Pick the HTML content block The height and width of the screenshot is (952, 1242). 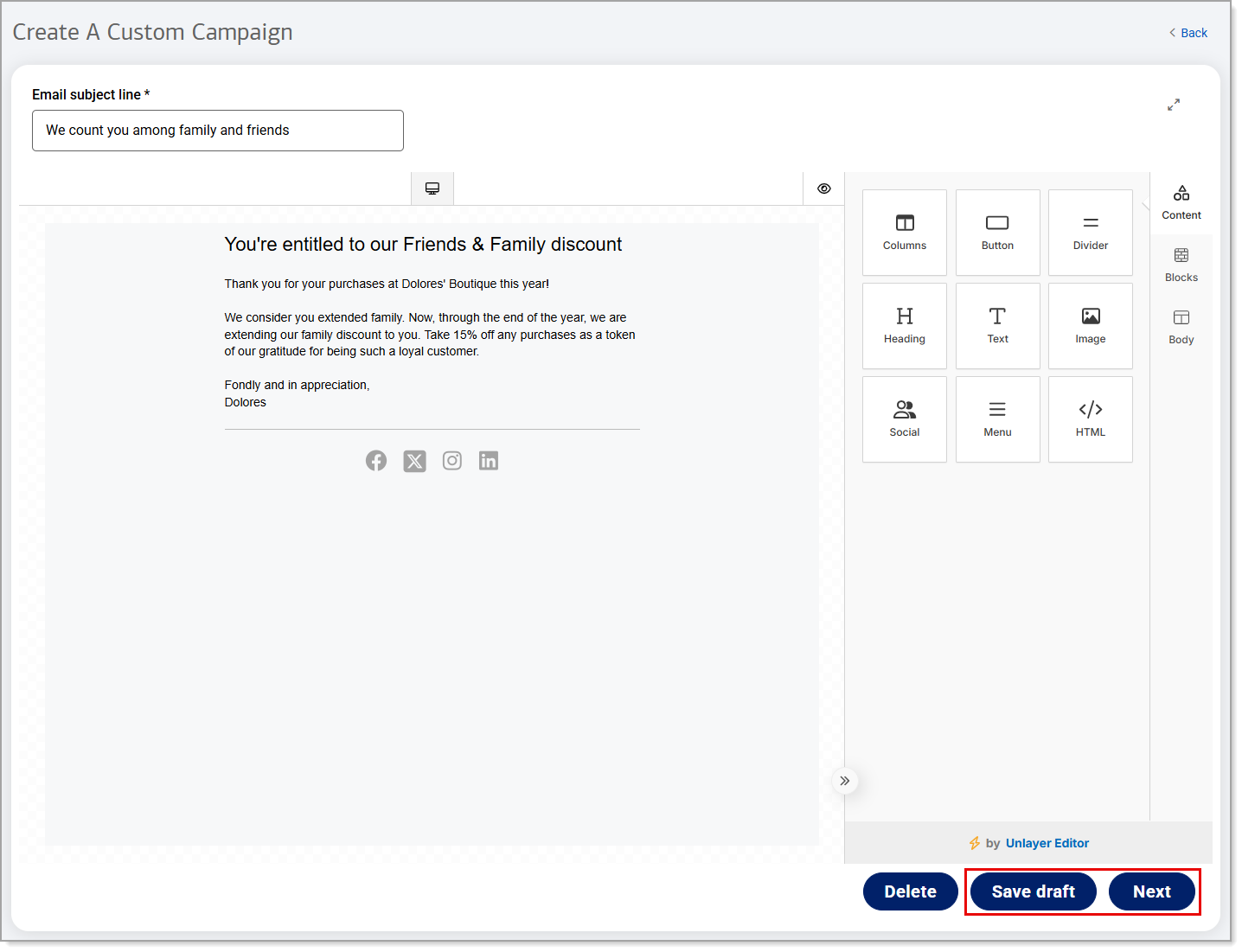tap(1090, 419)
